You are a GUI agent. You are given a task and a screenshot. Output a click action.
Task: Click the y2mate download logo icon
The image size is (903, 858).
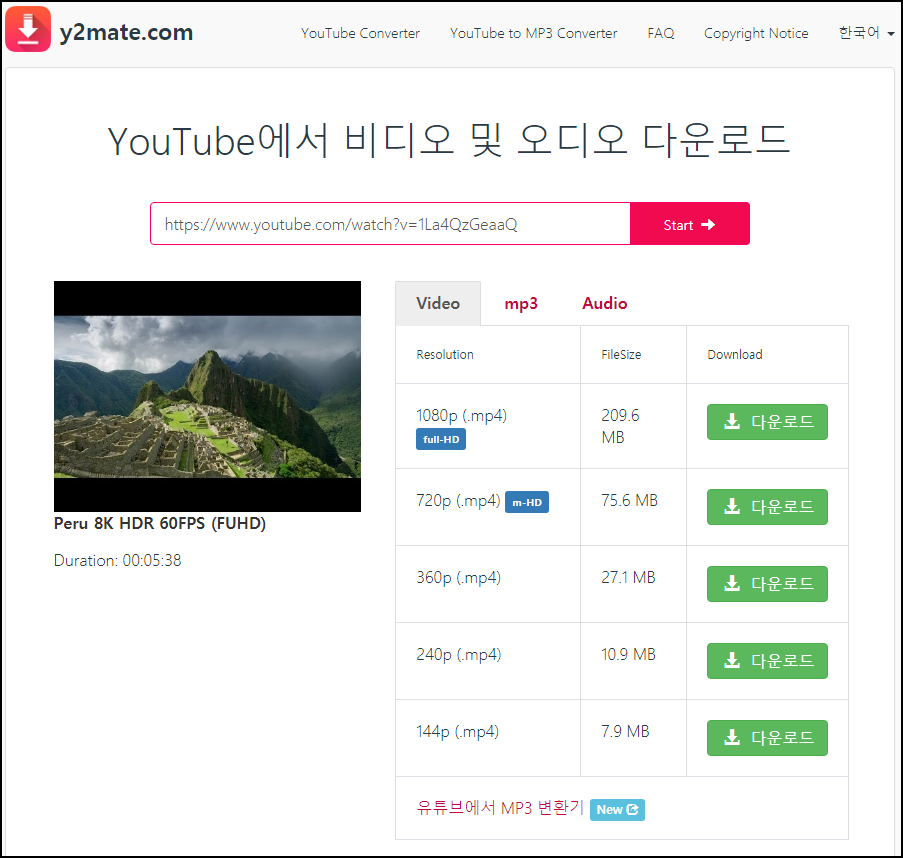pyautogui.click(x=28, y=29)
